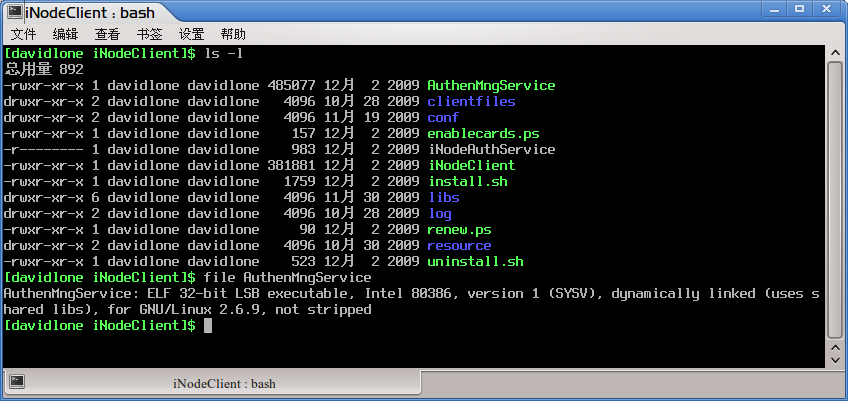This screenshot has height=401, width=848.
Task: Click the file size 485077
Action: click(x=291, y=86)
